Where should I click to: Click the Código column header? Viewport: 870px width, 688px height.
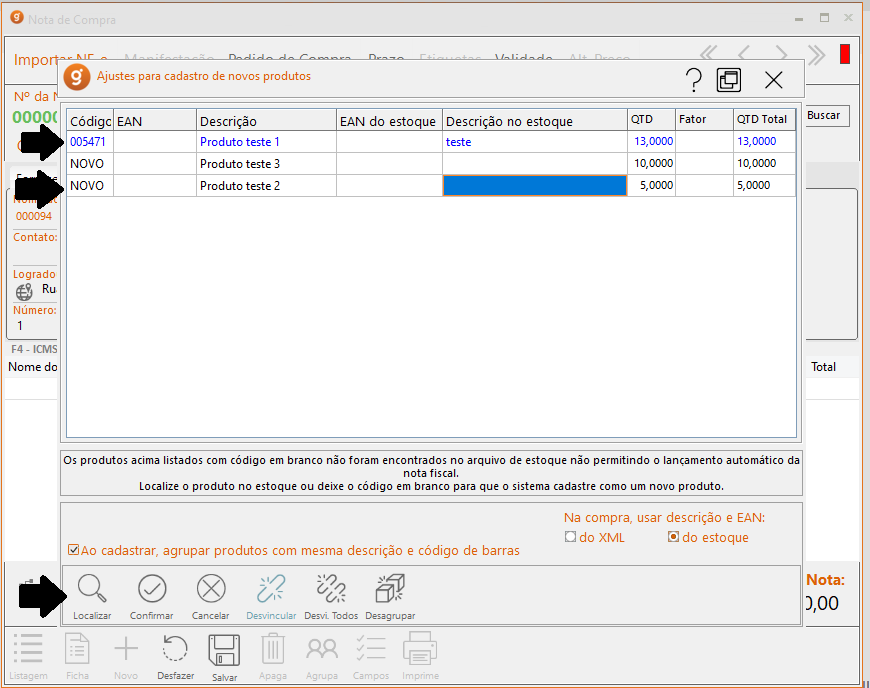[90, 120]
